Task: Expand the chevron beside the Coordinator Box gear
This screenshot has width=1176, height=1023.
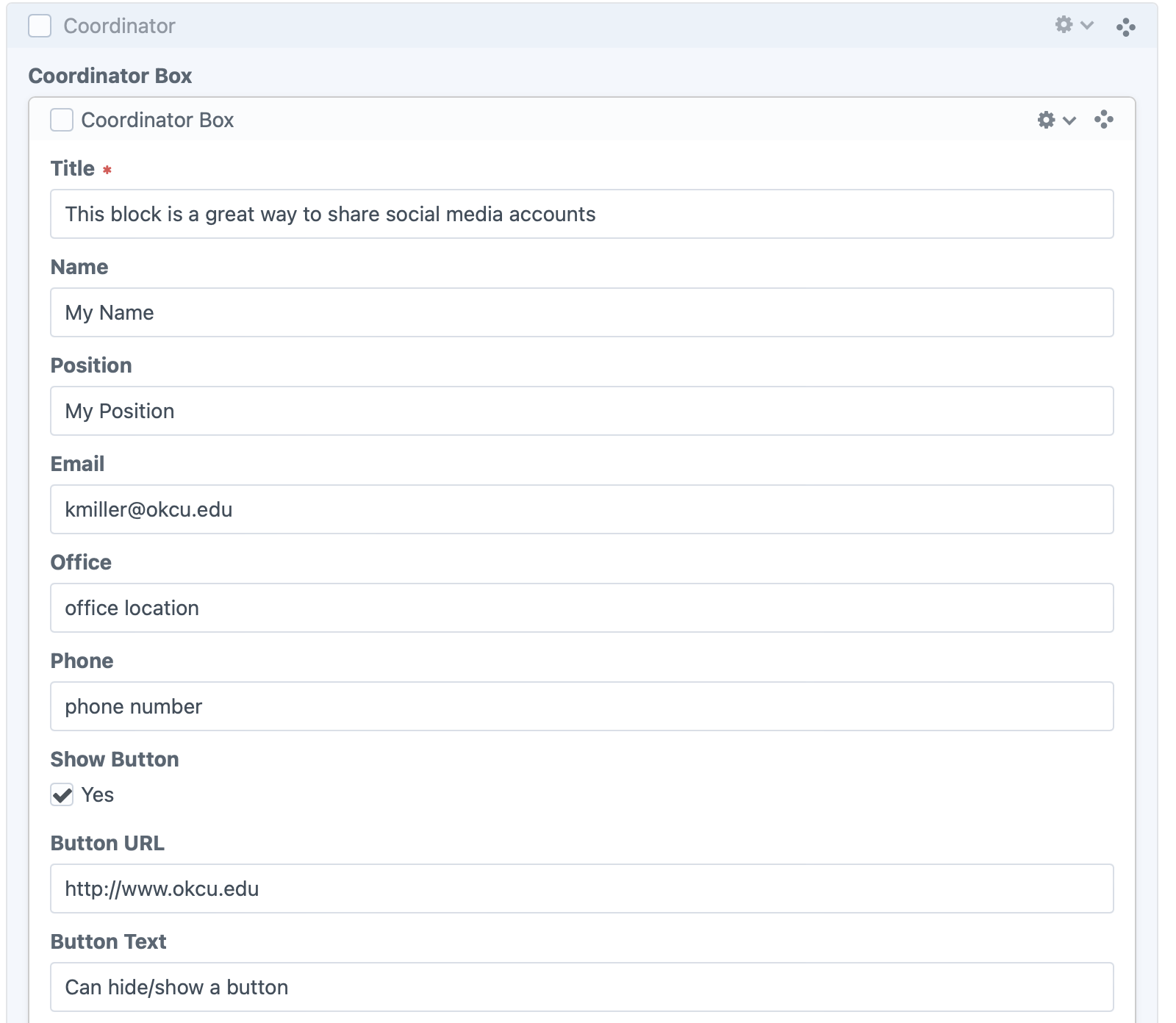Action: tap(1070, 121)
